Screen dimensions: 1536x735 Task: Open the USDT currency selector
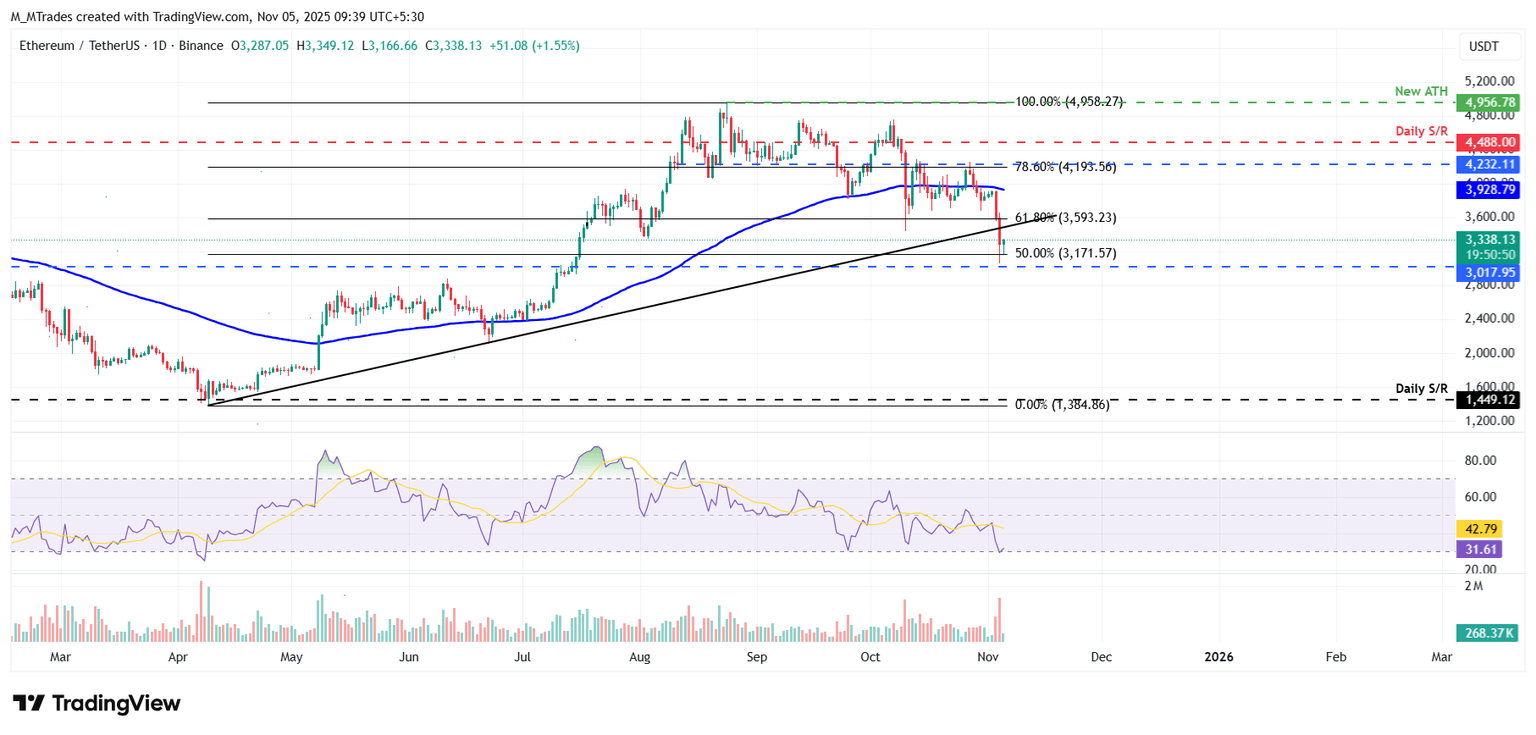point(1483,46)
